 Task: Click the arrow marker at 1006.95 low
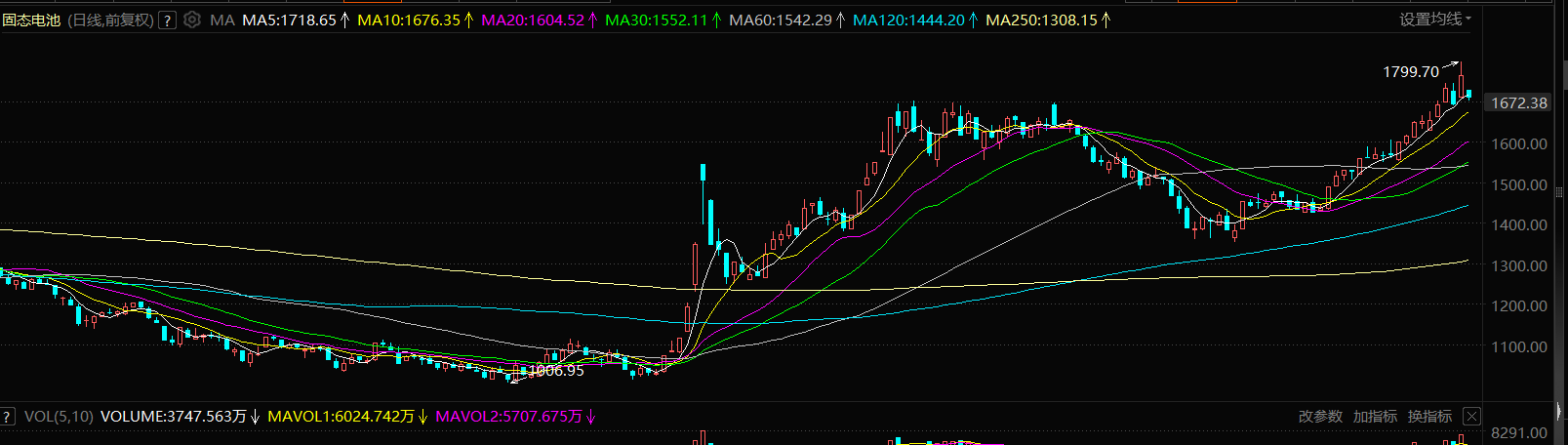point(517,377)
